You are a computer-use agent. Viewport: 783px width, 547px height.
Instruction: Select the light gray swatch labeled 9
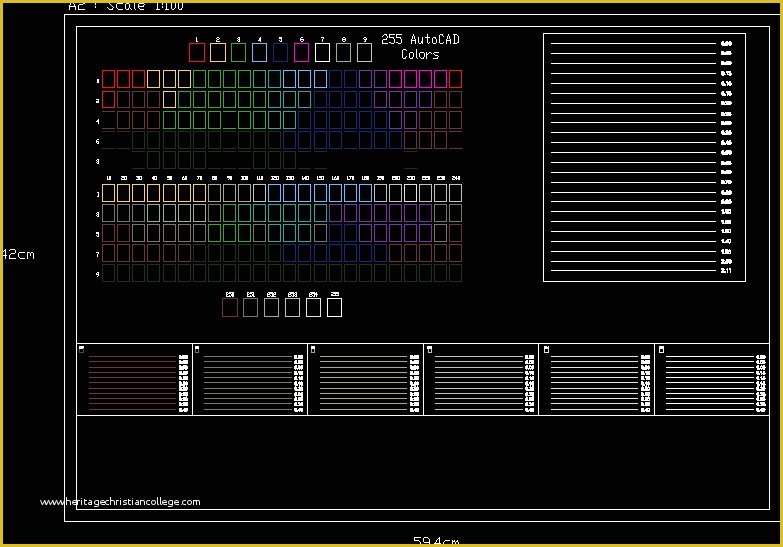(x=365, y=52)
